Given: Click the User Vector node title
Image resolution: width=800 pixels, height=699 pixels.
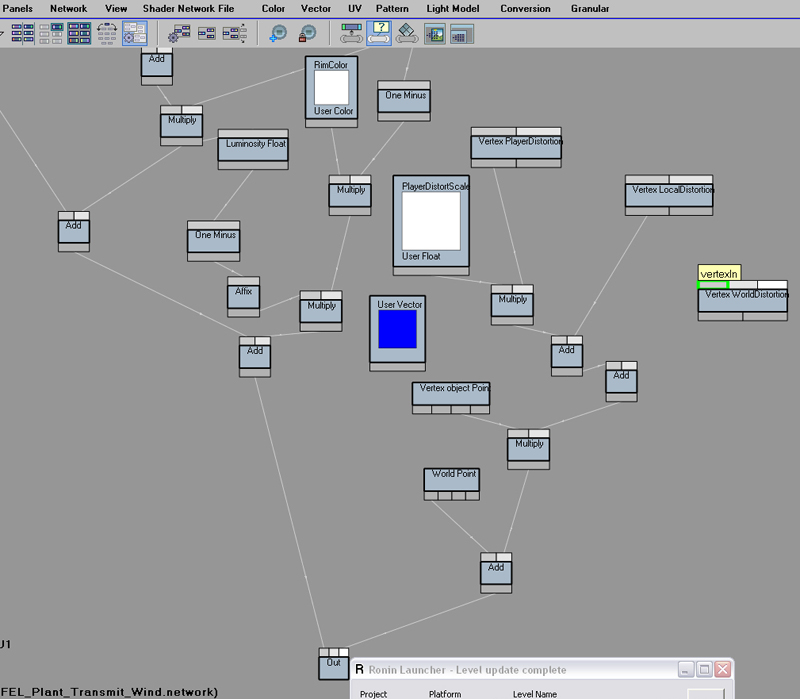Looking at the screenshot, I should pyautogui.click(x=399, y=305).
